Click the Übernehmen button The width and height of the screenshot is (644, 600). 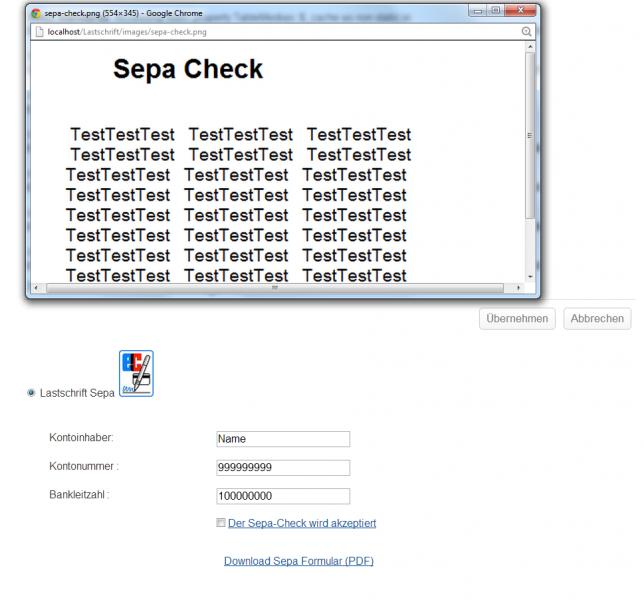517,318
